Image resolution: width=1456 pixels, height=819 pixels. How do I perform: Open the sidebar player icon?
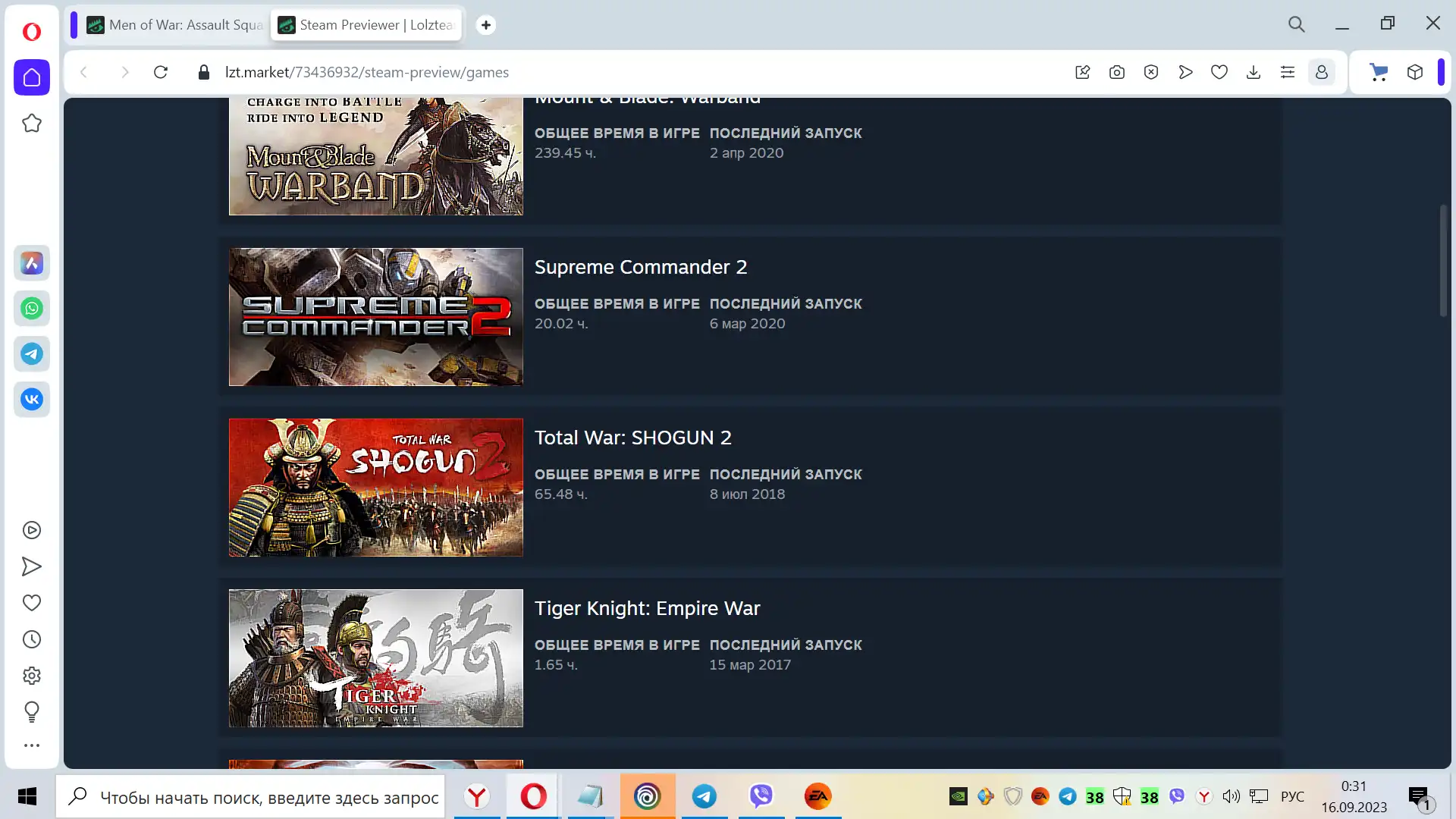click(x=32, y=530)
